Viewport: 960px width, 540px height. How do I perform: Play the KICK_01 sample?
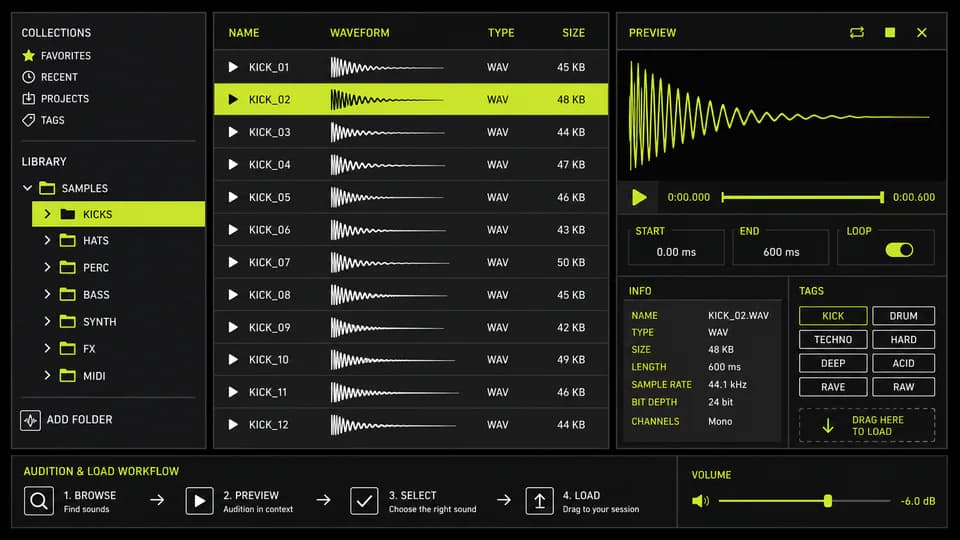pos(233,67)
